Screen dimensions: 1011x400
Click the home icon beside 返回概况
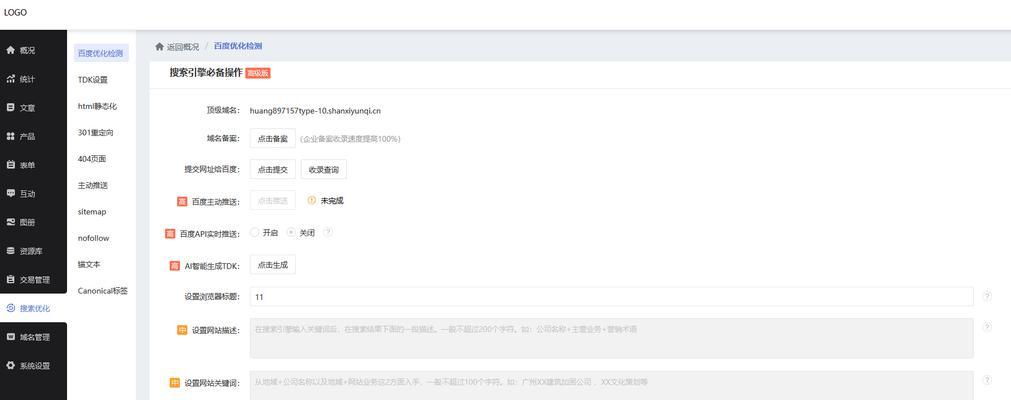[159, 47]
